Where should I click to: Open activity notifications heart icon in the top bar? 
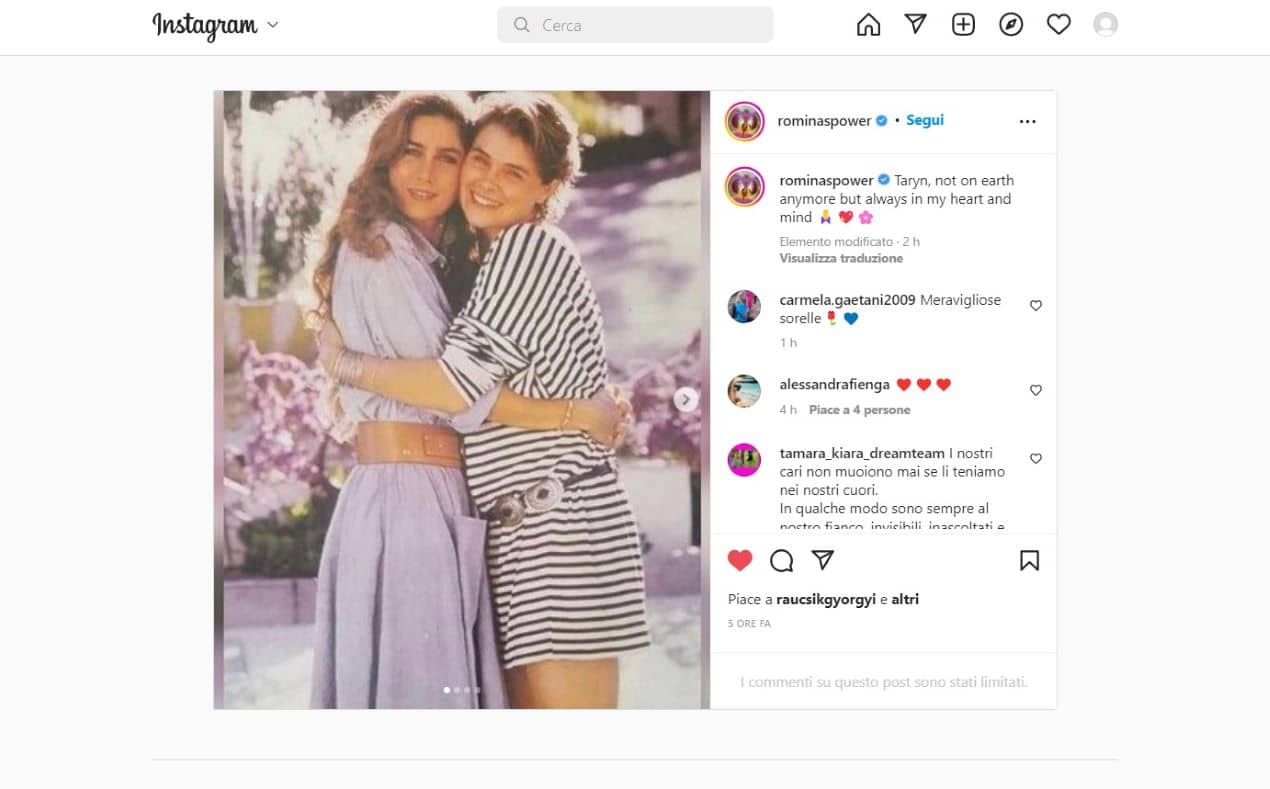(1058, 25)
